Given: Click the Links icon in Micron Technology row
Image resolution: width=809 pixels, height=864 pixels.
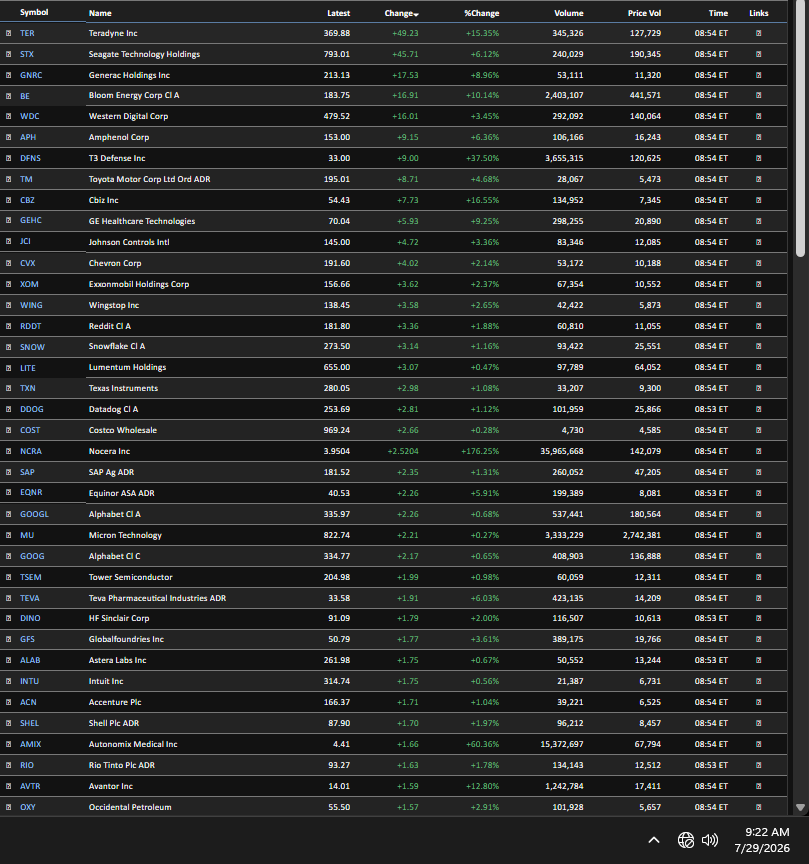Looking at the screenshot, I should [758, 535].
